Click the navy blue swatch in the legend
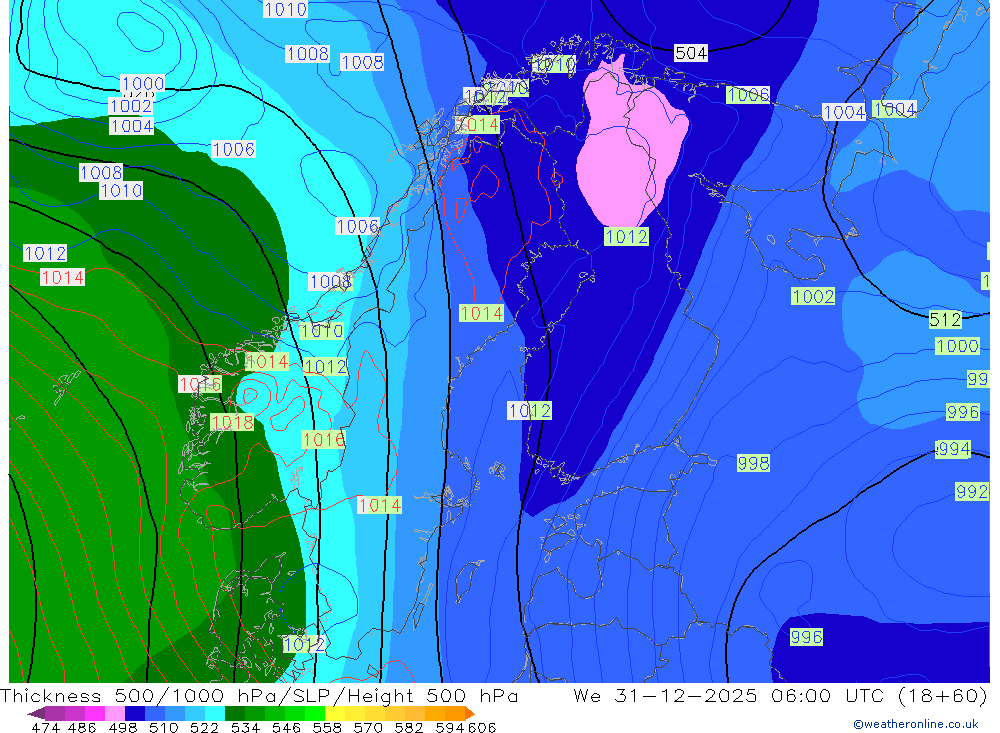 (x=135, y=713)
